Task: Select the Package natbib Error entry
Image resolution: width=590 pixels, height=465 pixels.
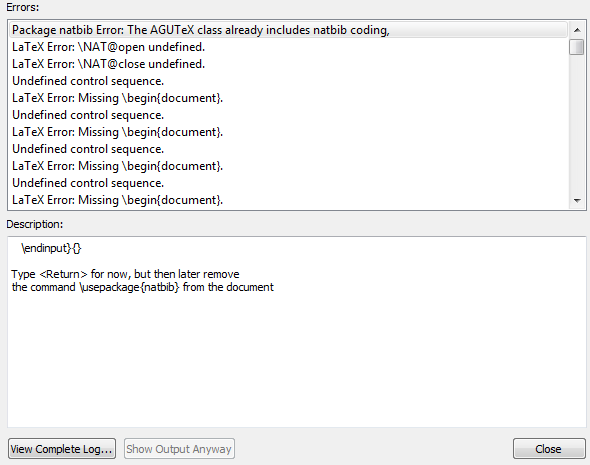Action: [x=288, y=30]
